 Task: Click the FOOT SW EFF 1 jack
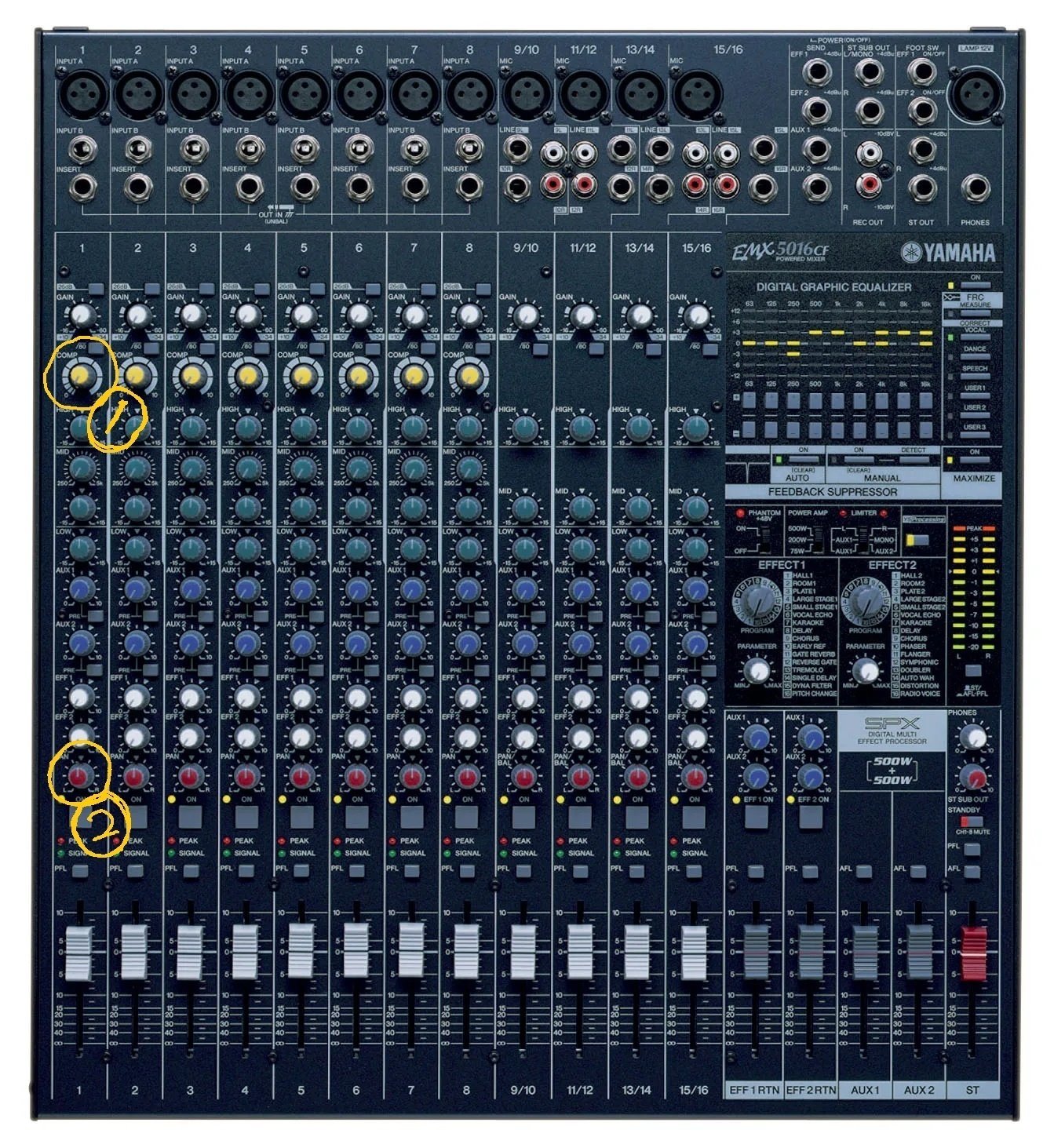point(921,73)
